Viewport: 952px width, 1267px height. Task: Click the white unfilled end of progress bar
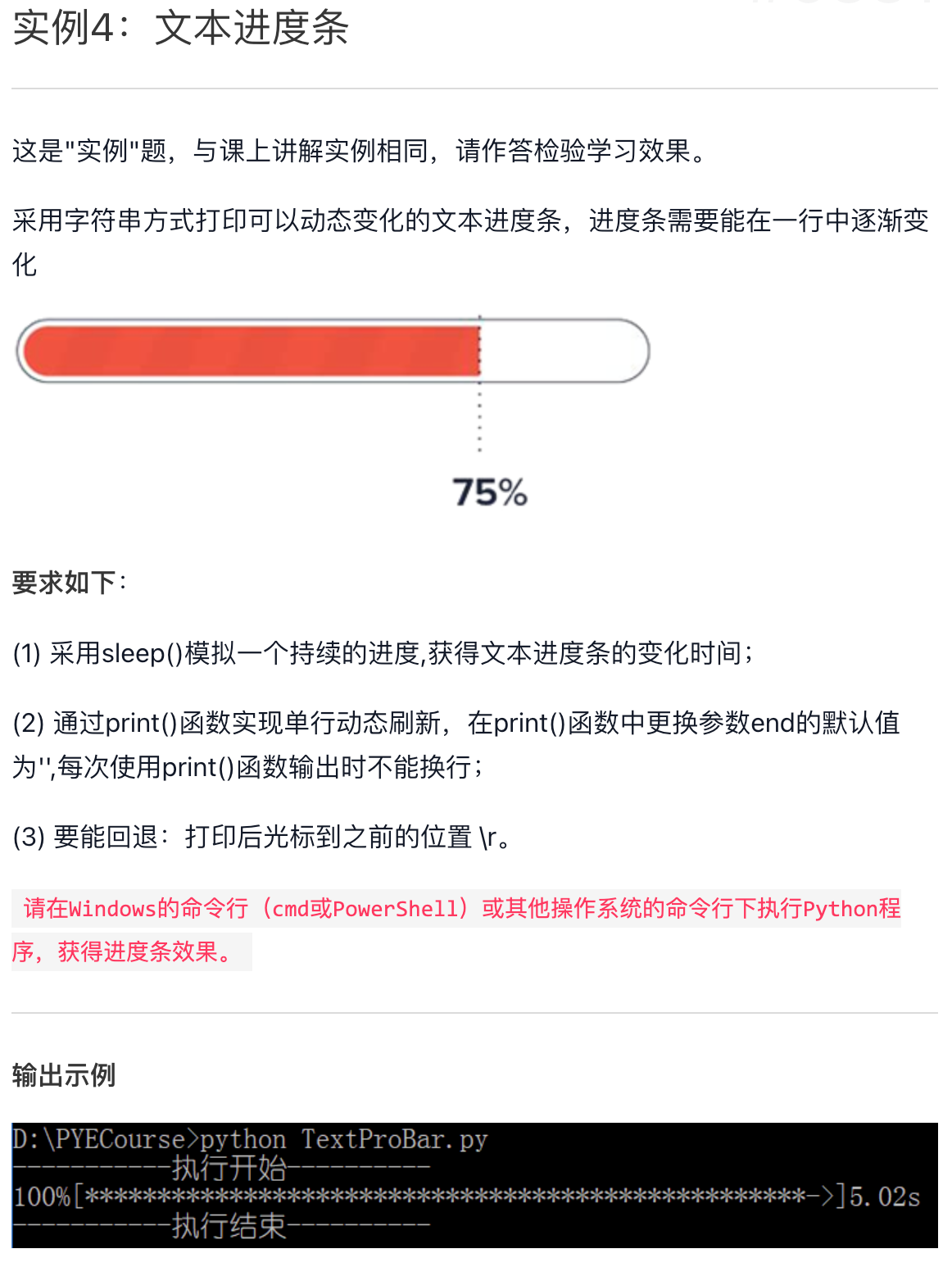565,351
